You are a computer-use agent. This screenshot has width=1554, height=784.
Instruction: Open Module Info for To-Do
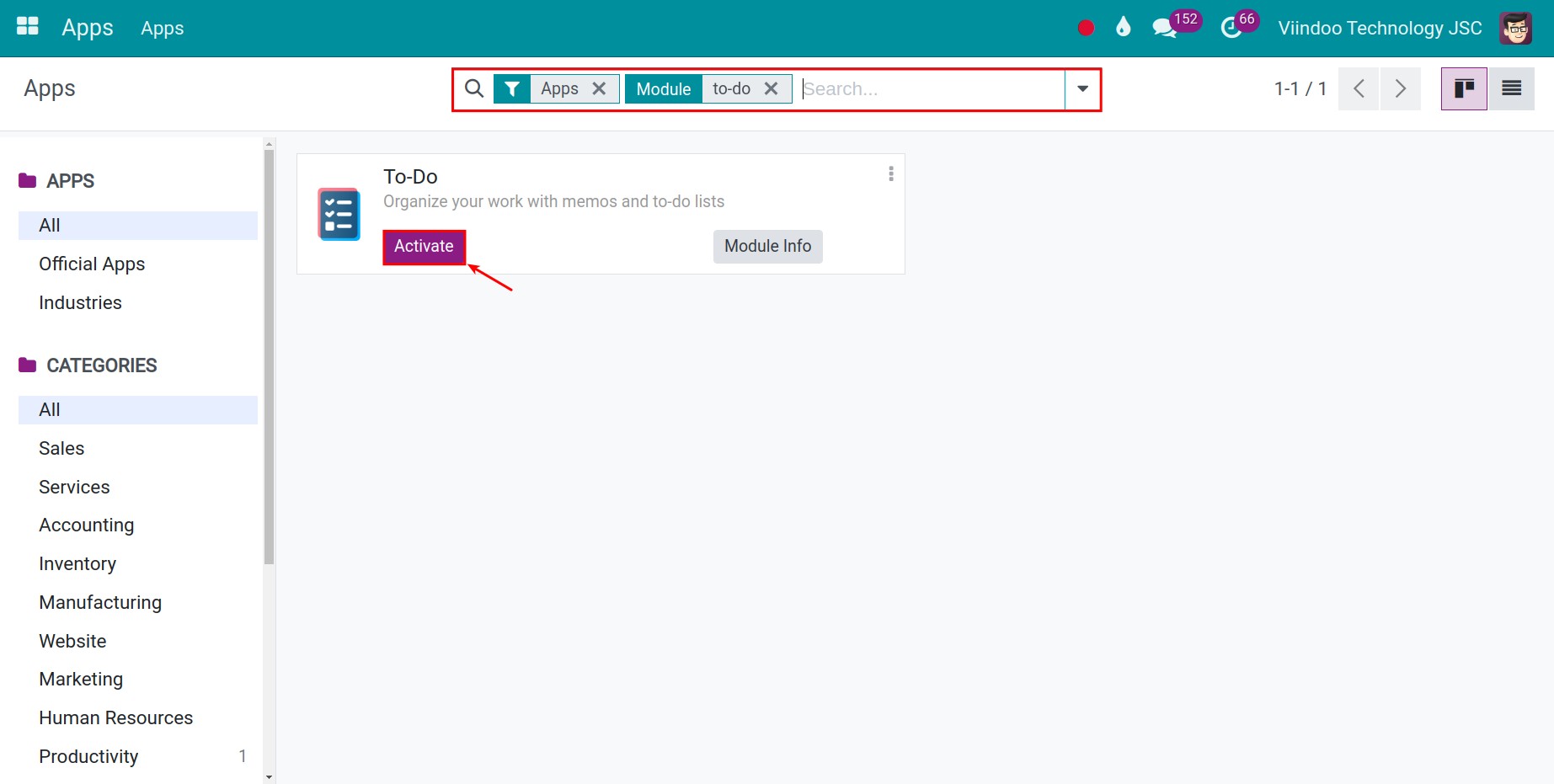(x=767, y=247)
